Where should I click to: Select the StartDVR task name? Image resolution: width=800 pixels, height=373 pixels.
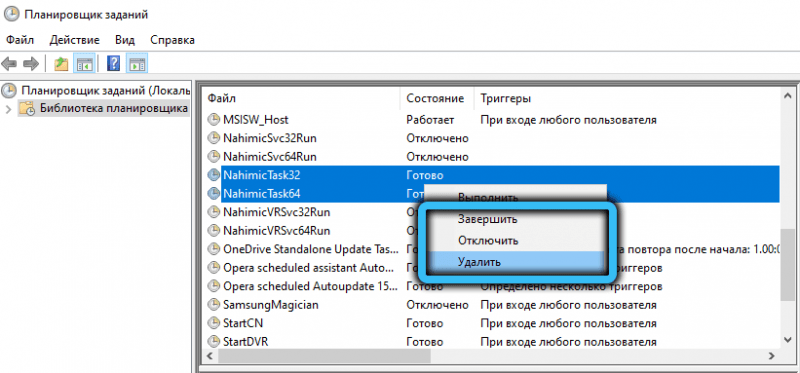(245, 341)
